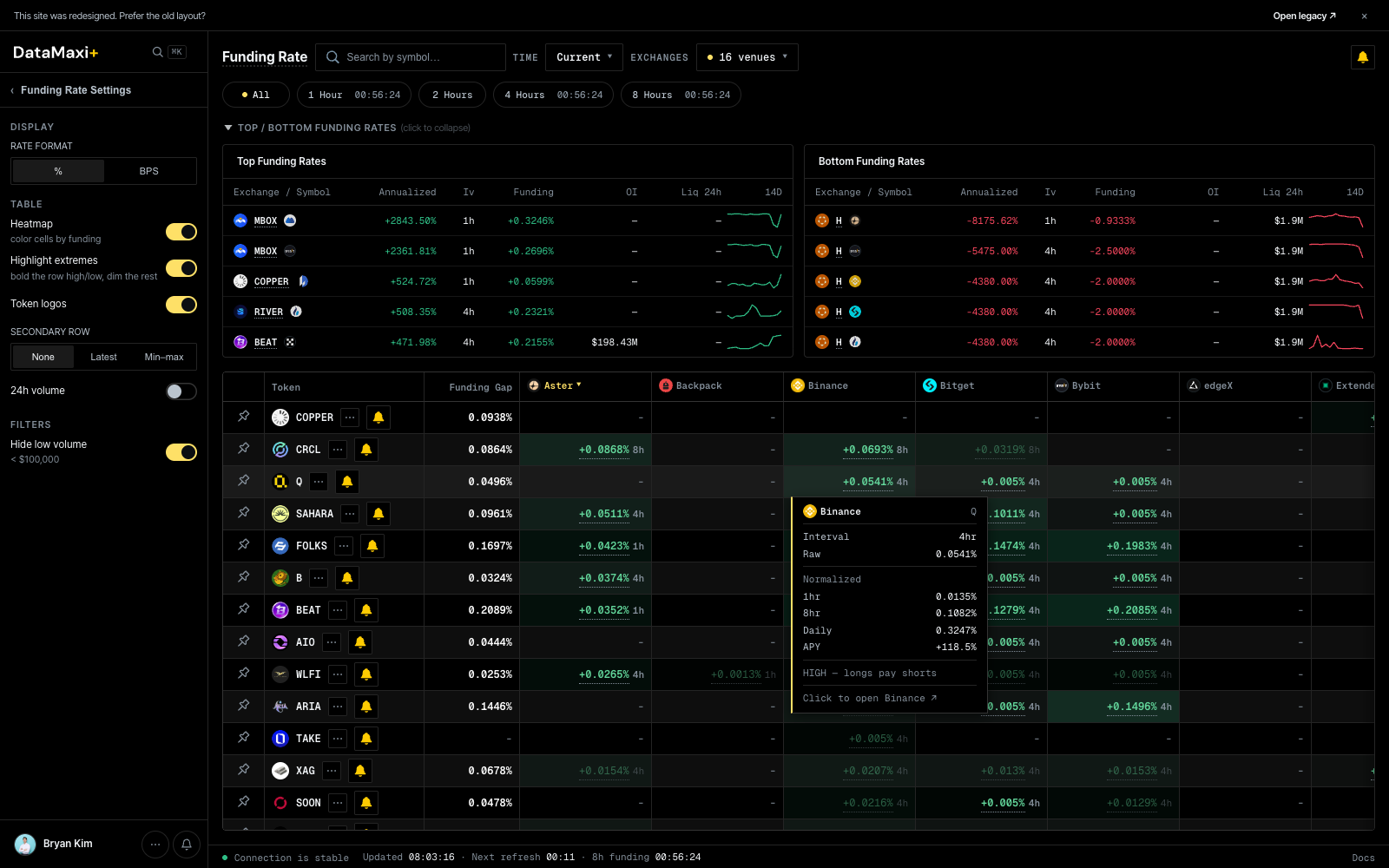Click the notifications bell beside Bryan Kim
Image resolution: width=1389 pixels, height=868 pixels.
(x=187, y=844)
